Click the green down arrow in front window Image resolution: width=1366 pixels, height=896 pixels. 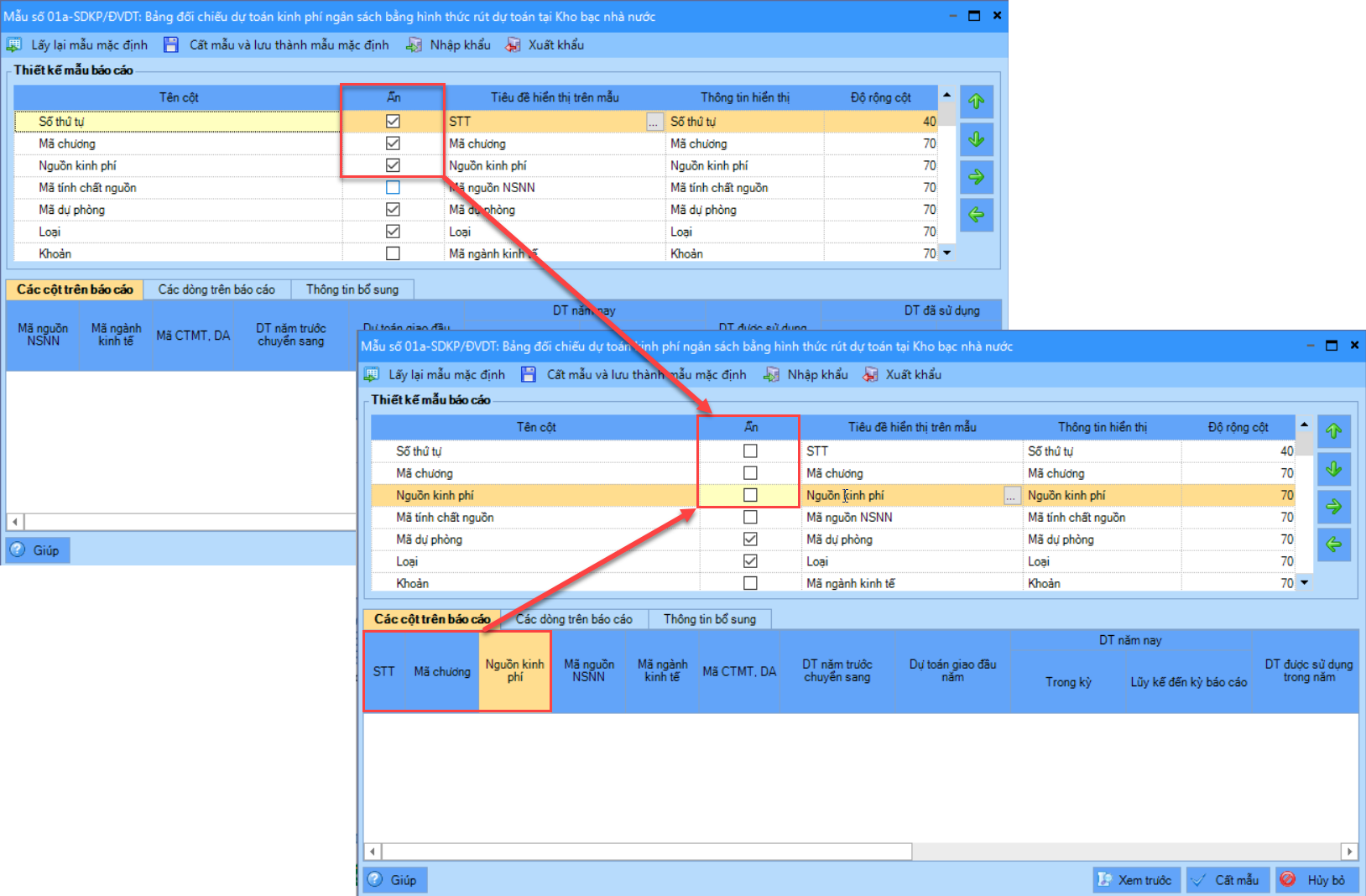pos(1334,469)
